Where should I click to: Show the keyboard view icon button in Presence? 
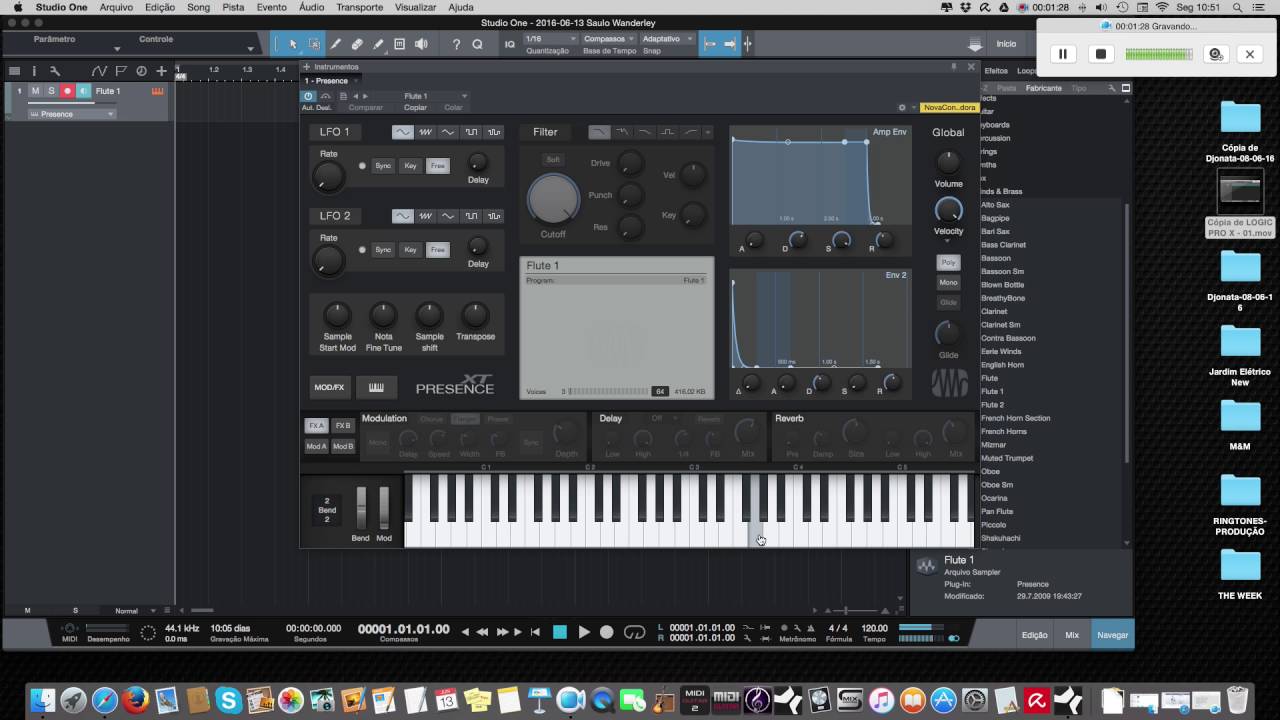coord(377,387)
